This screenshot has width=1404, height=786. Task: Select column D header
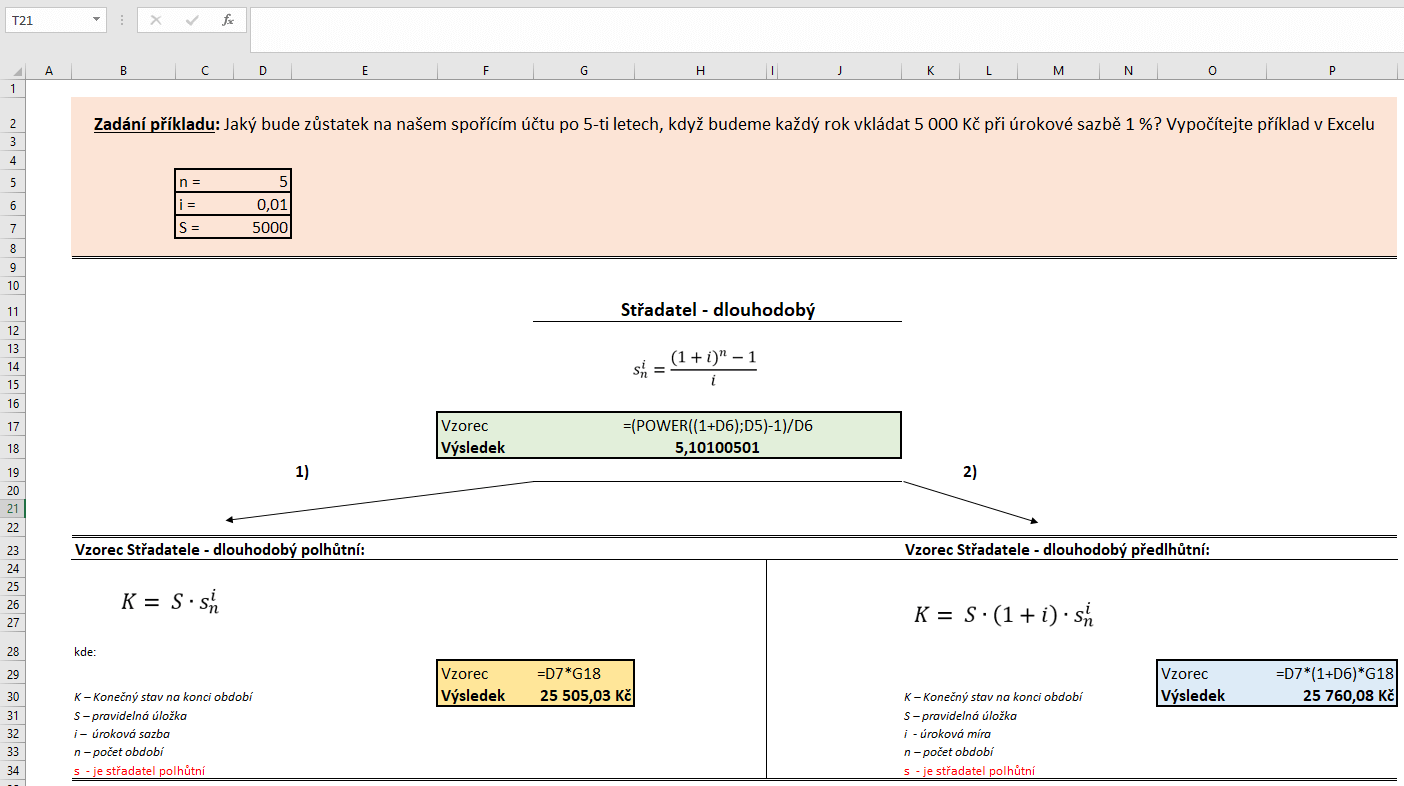point(262,70)
